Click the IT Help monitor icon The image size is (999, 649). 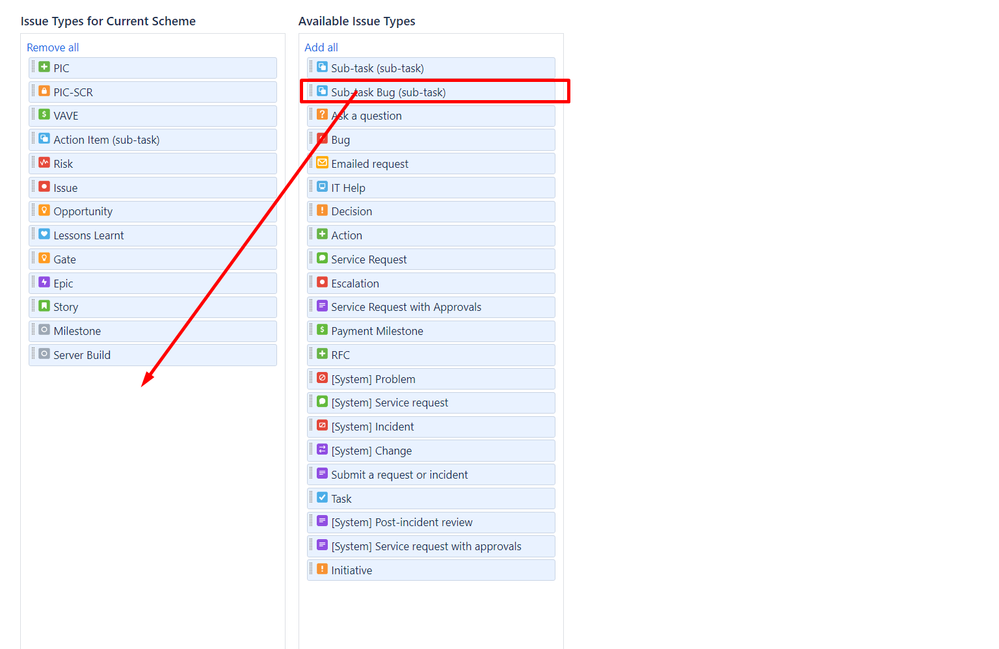click(x=322, y=187)
